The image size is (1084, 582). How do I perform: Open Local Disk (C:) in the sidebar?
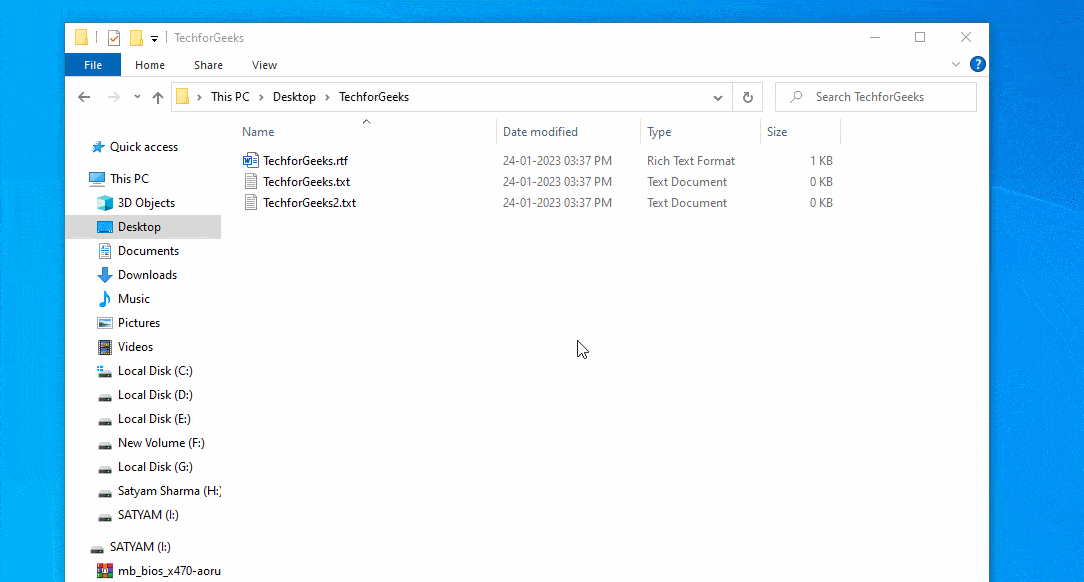[x=155, y=371]
